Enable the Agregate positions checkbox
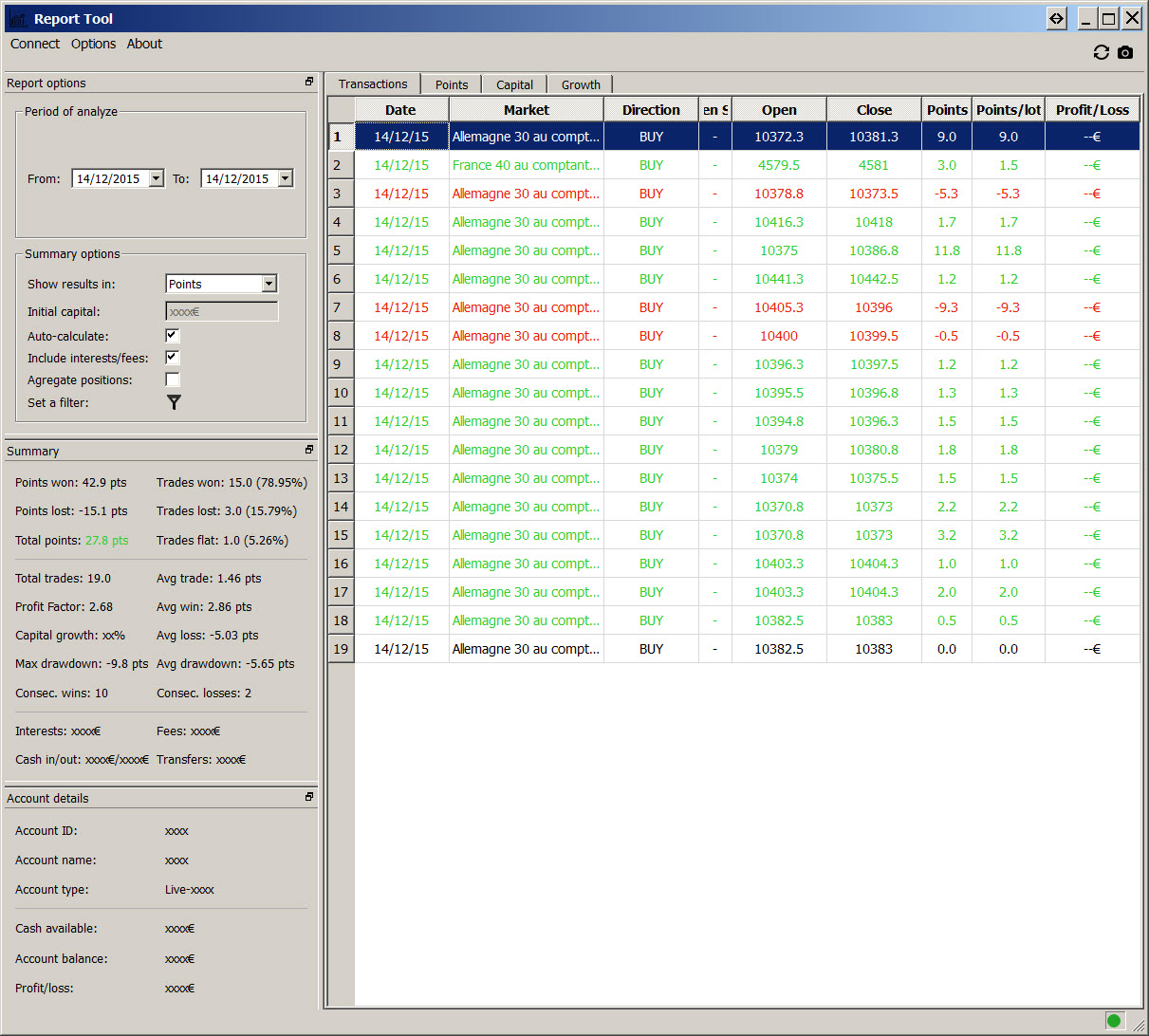This screenshot has width=1149, height=1036. [173, 379]
